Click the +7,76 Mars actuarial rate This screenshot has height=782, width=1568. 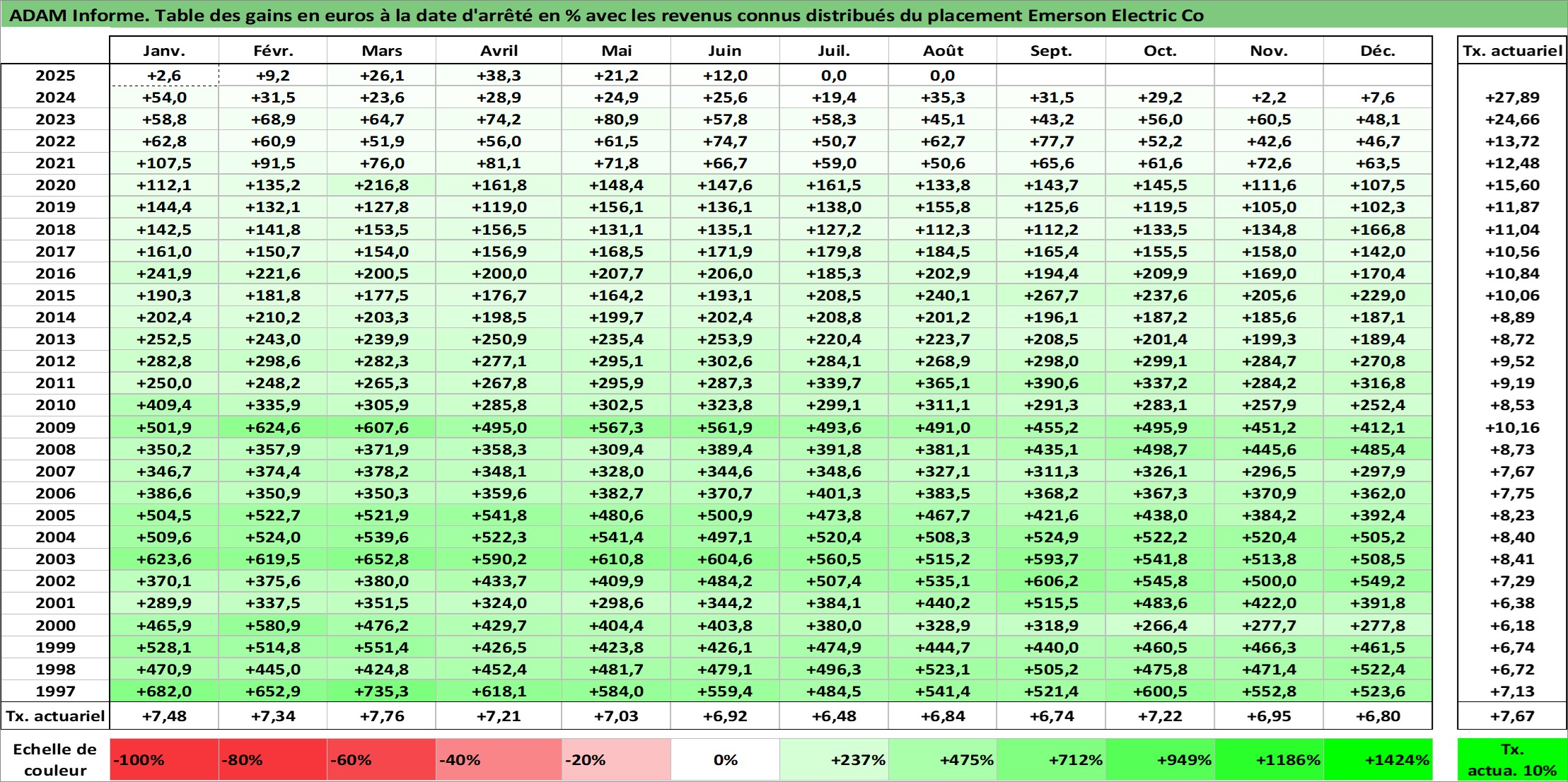click(381, 716)
